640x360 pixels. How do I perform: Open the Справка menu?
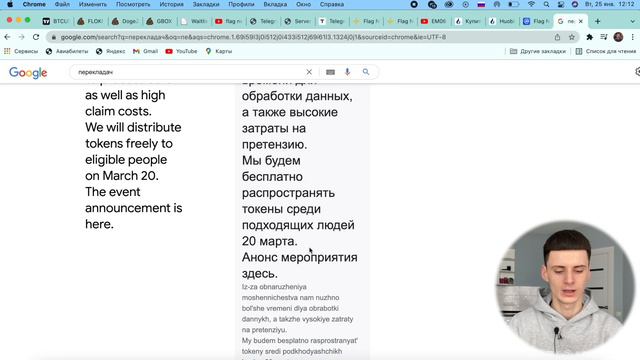click(x=332, y=4)
